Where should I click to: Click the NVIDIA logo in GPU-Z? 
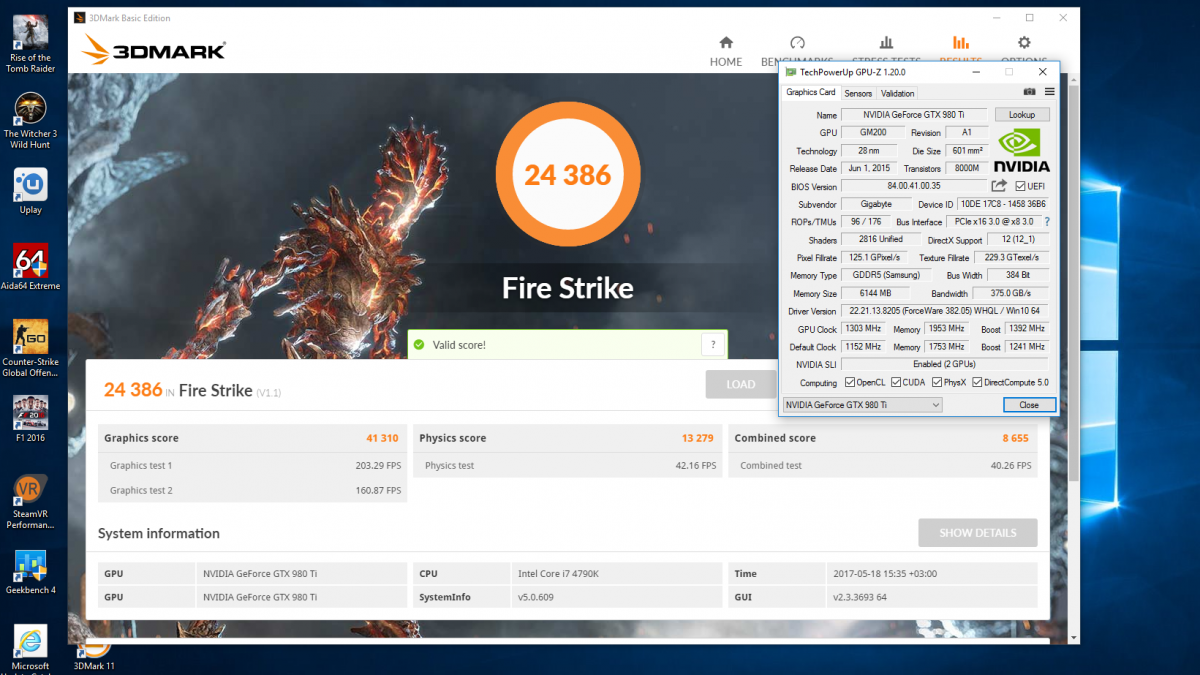(x=1021, y=150)
